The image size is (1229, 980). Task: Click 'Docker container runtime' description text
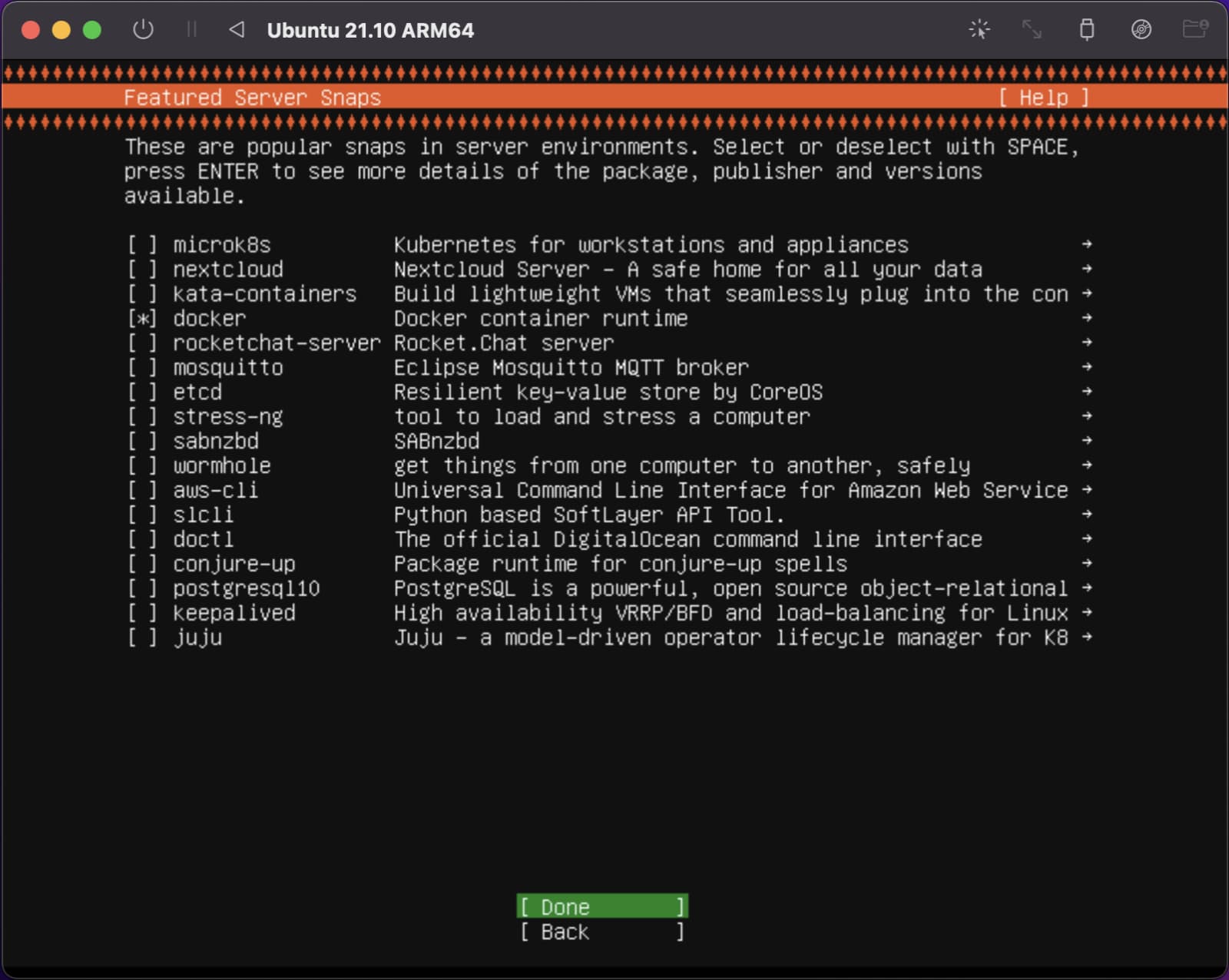click(541, 319)
